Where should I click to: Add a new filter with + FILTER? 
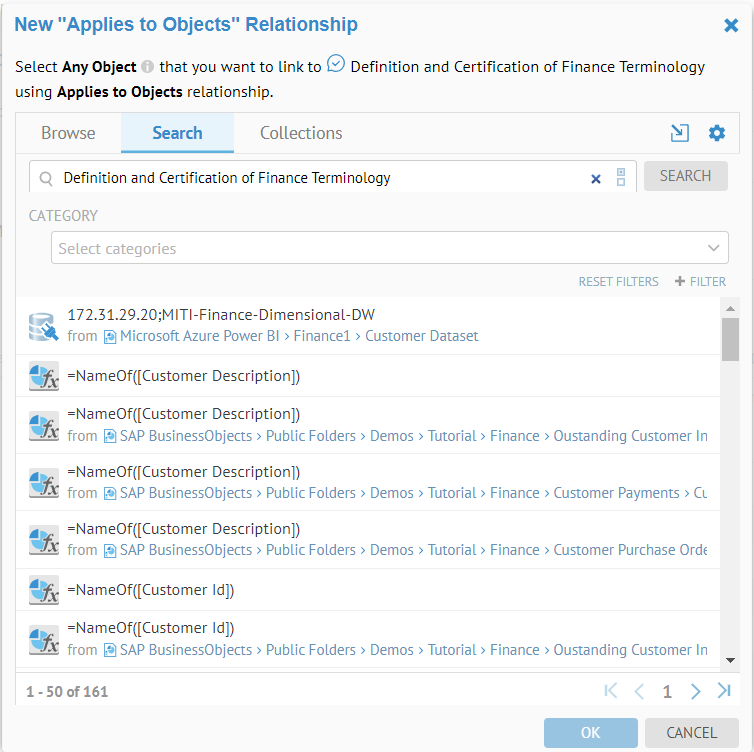pos(700,282)
